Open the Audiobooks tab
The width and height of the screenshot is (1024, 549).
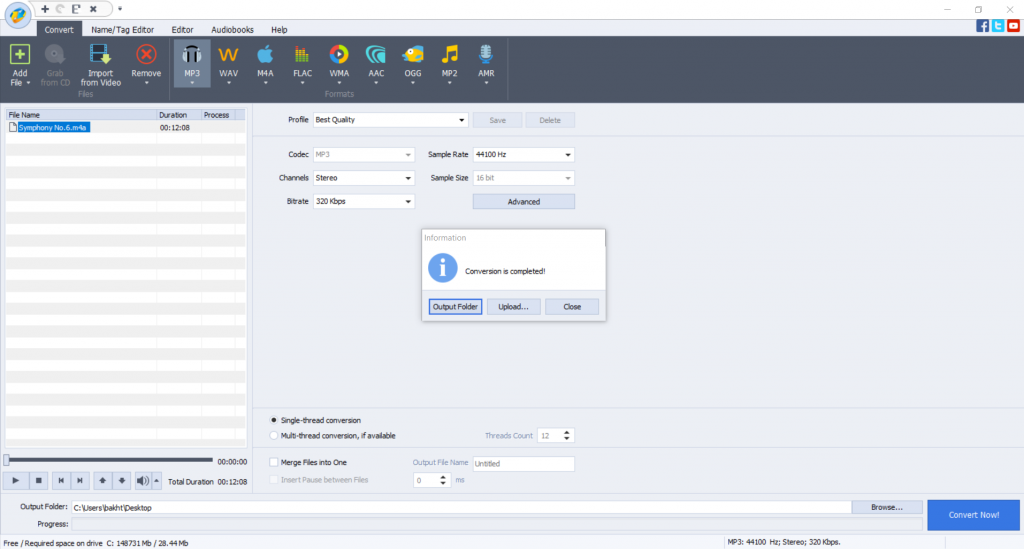pyautogui.click(x=232, y=29)
